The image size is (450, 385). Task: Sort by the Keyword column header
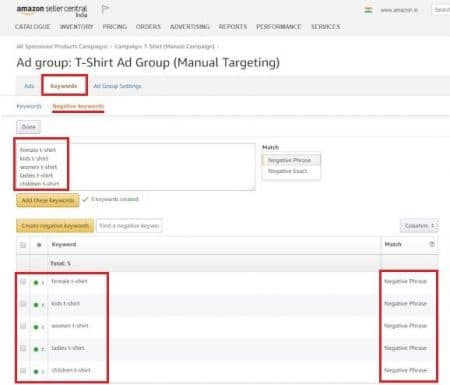(x=64, y=244)
